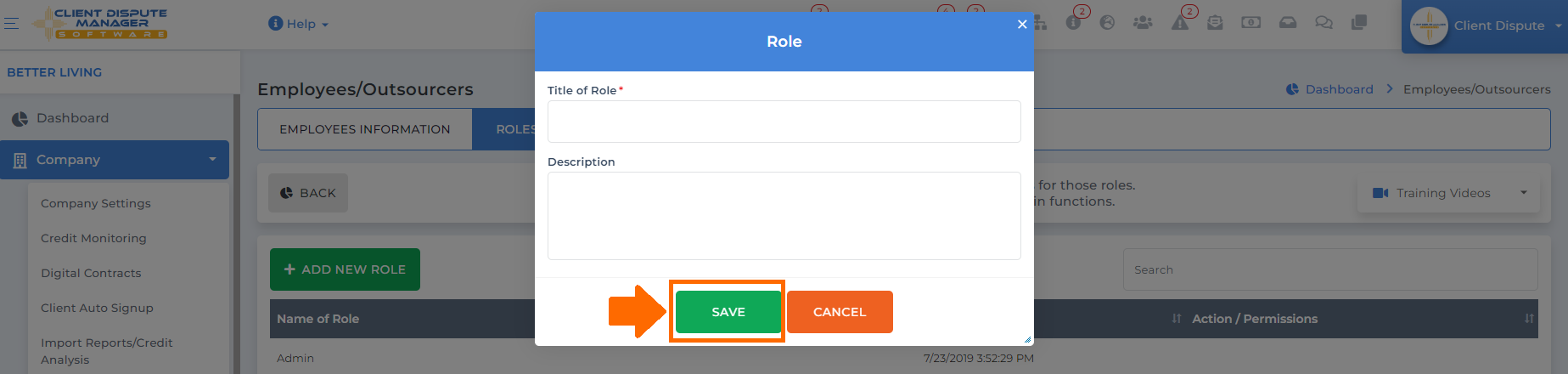Switch to Employees Information tab

tap(365, 129)
